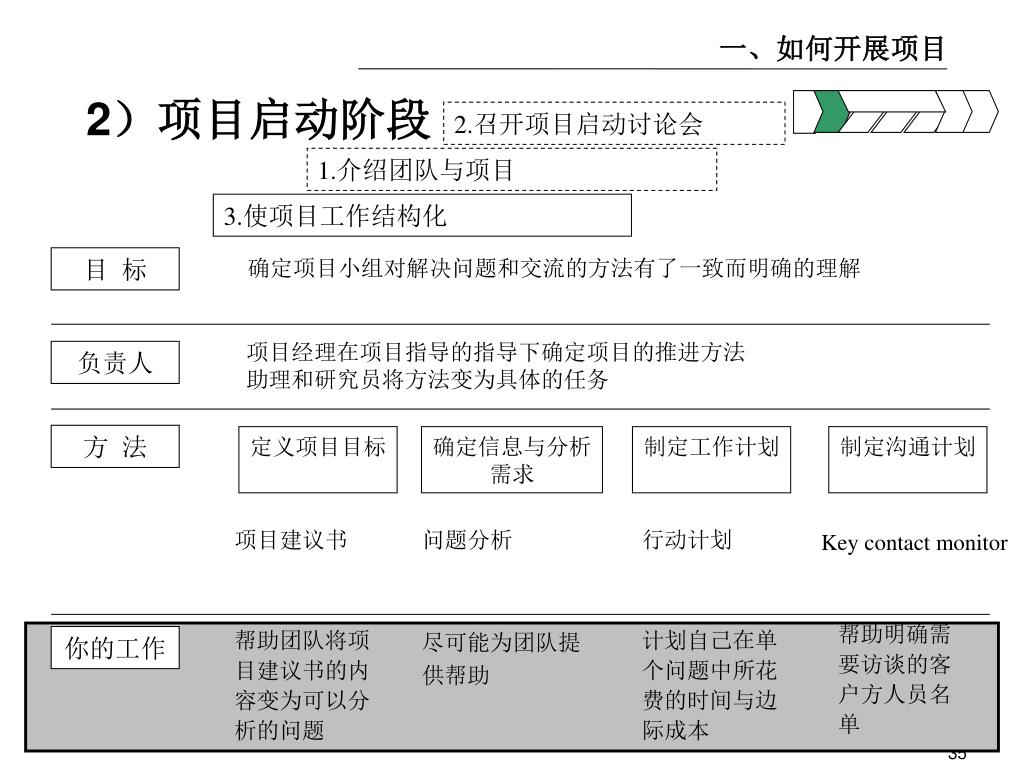Click the line '项目经理在项目指导的指导下确定项目的推进方法'
The height and width of the screenshot is (768, 1024).
[496, 353]
